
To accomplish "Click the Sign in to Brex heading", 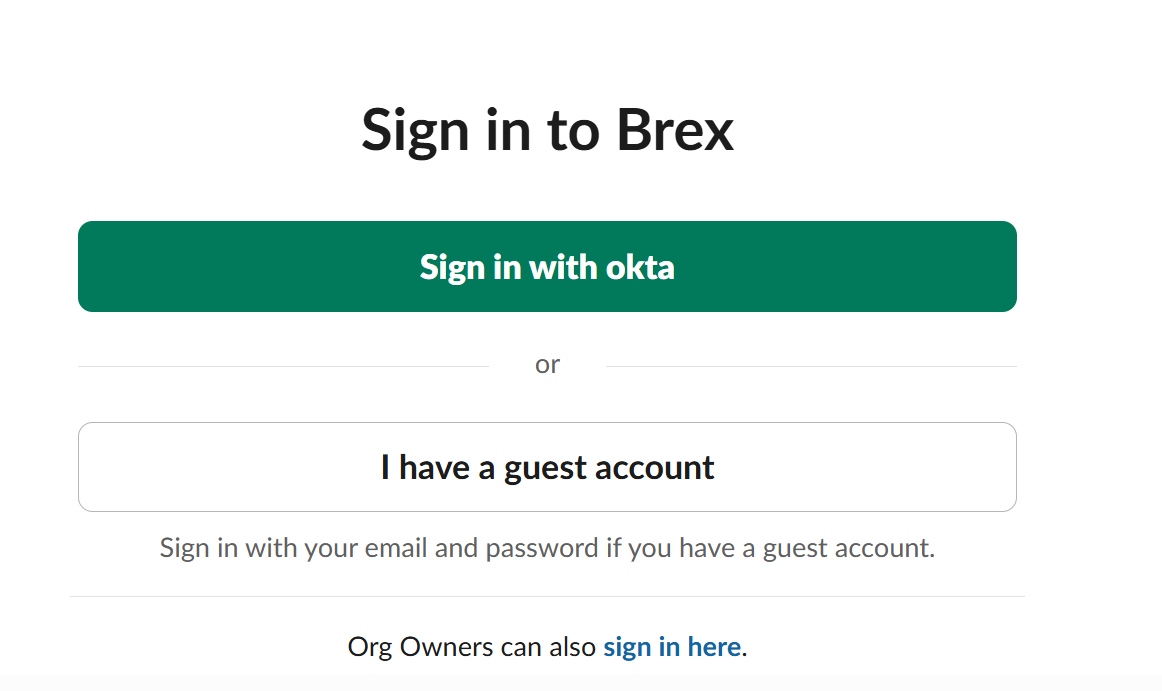I will point(547,130).
